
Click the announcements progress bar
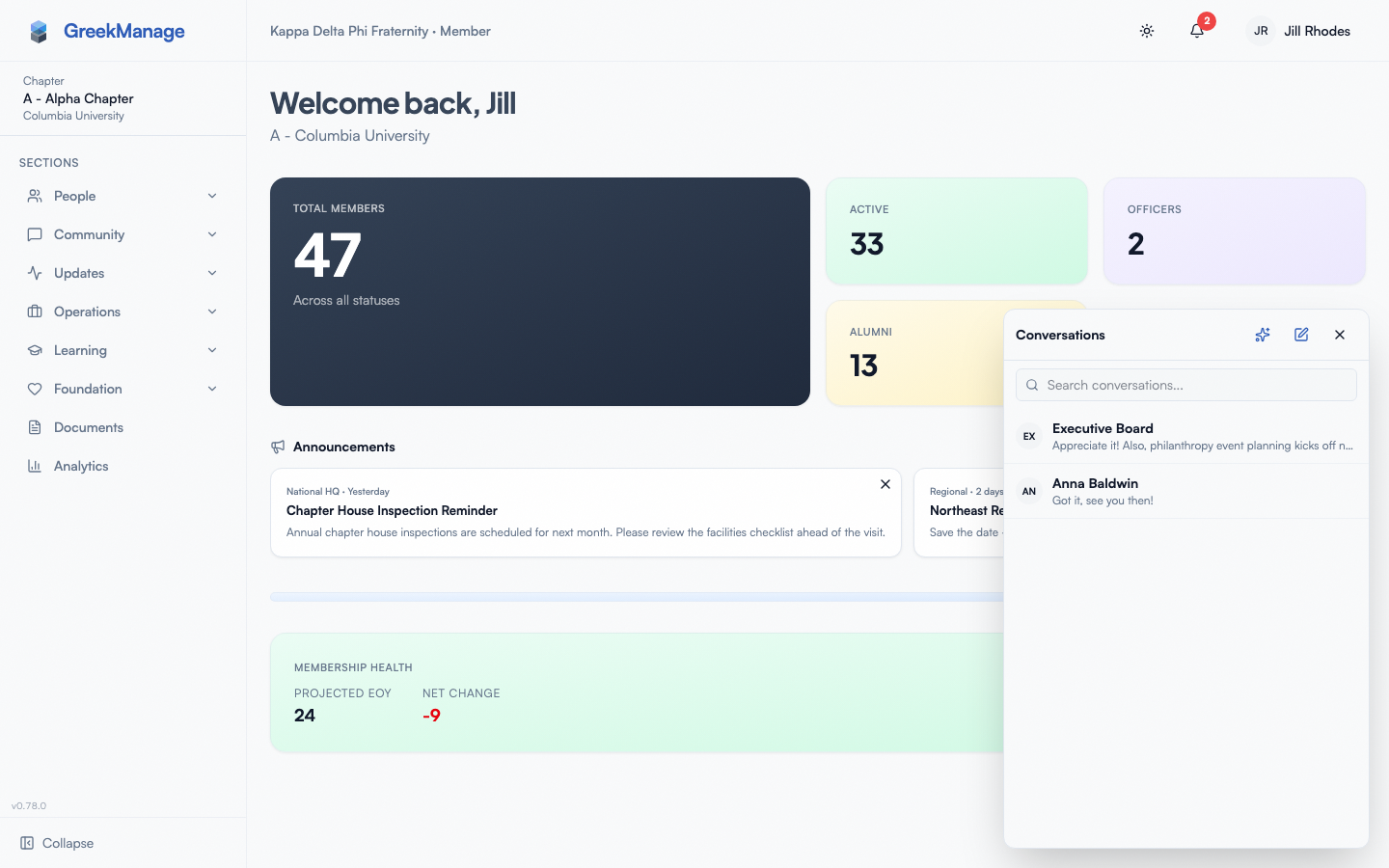pyautogui.click(x=637, y=597)
